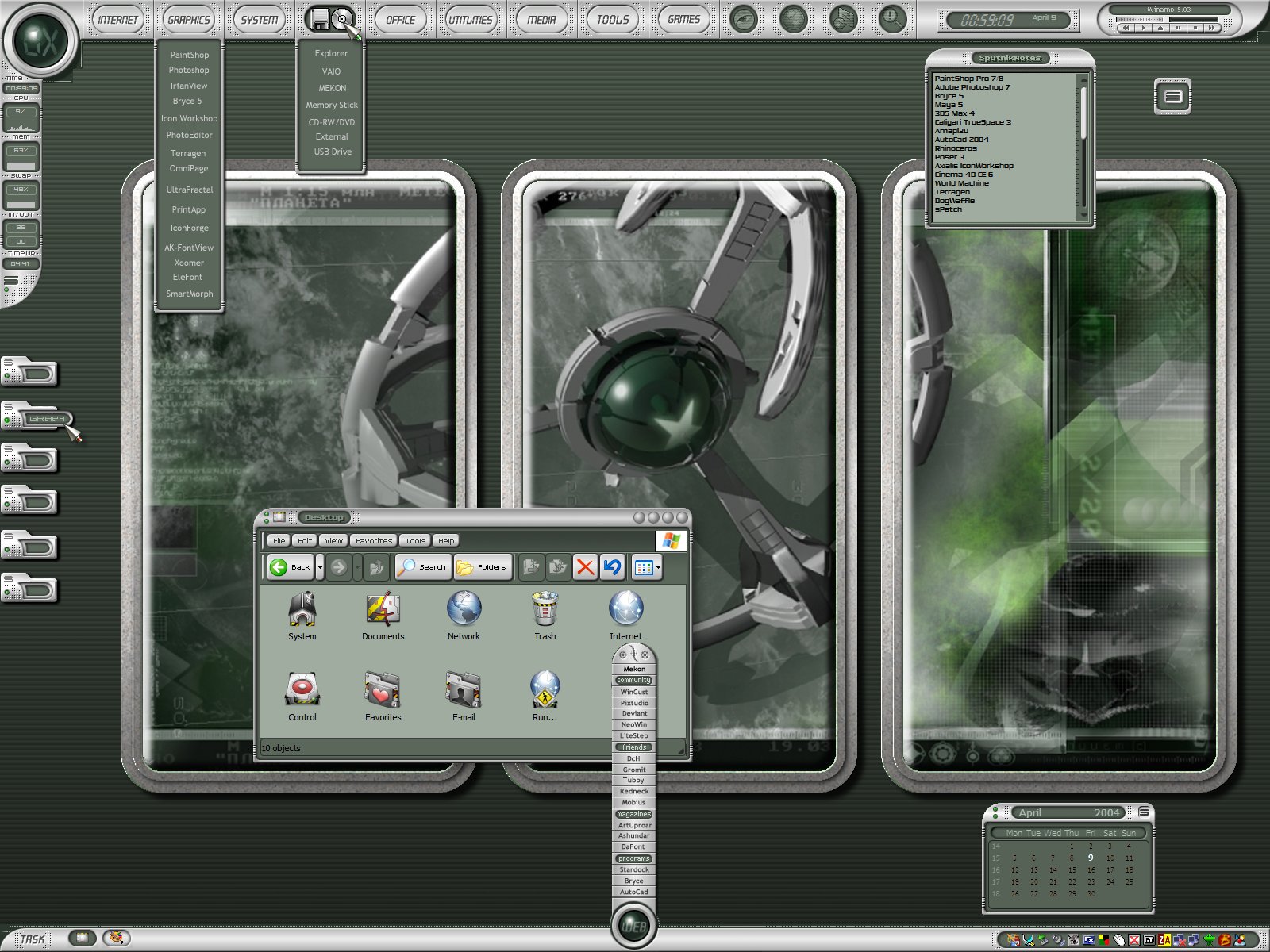
Task: Open the GAMES top menu
Action: coord(684,20)
